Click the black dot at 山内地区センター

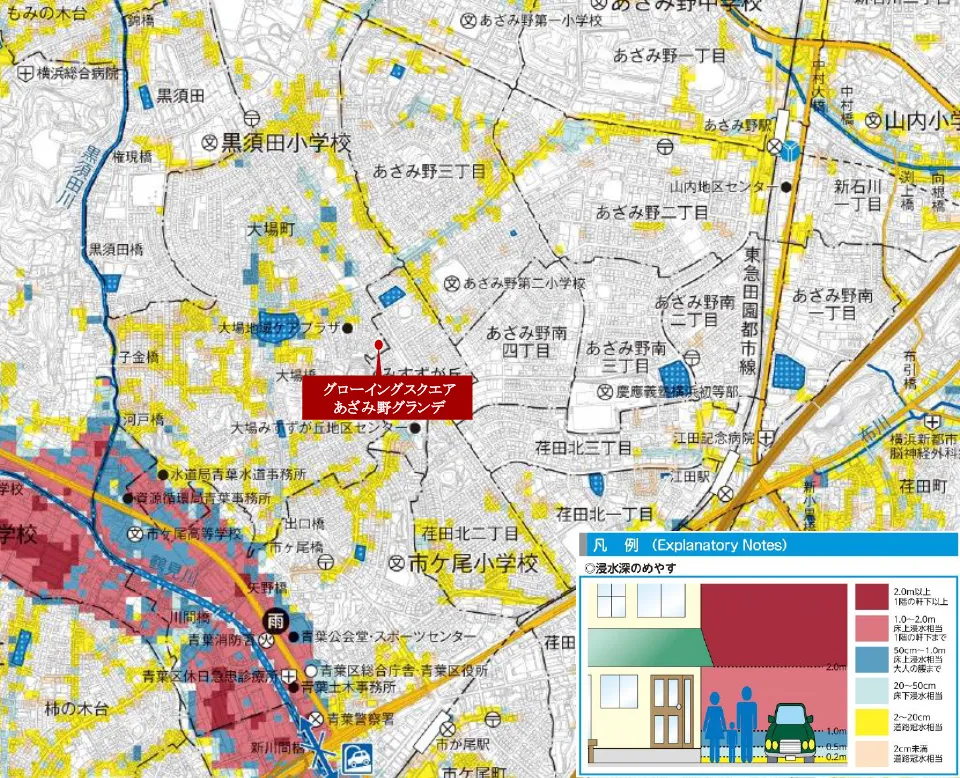click(x=788, y=187)
